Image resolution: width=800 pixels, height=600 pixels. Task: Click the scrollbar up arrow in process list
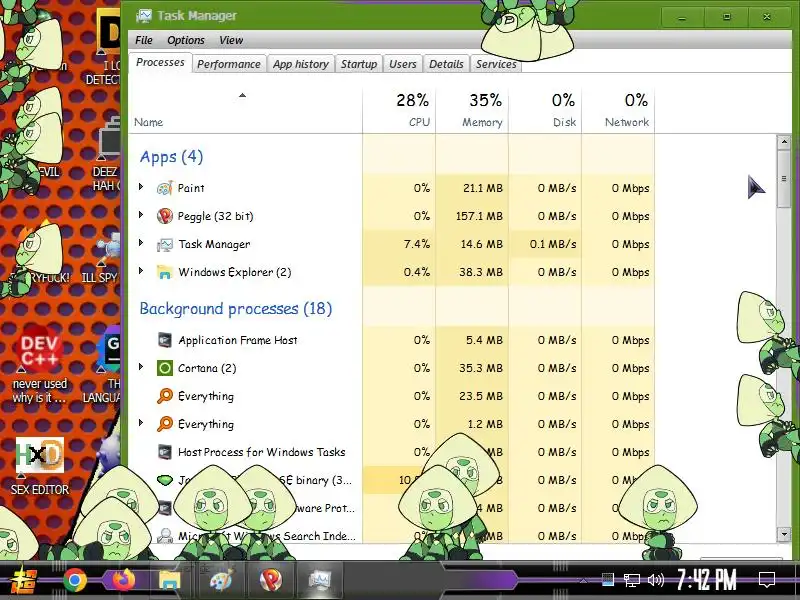(784, 142)
